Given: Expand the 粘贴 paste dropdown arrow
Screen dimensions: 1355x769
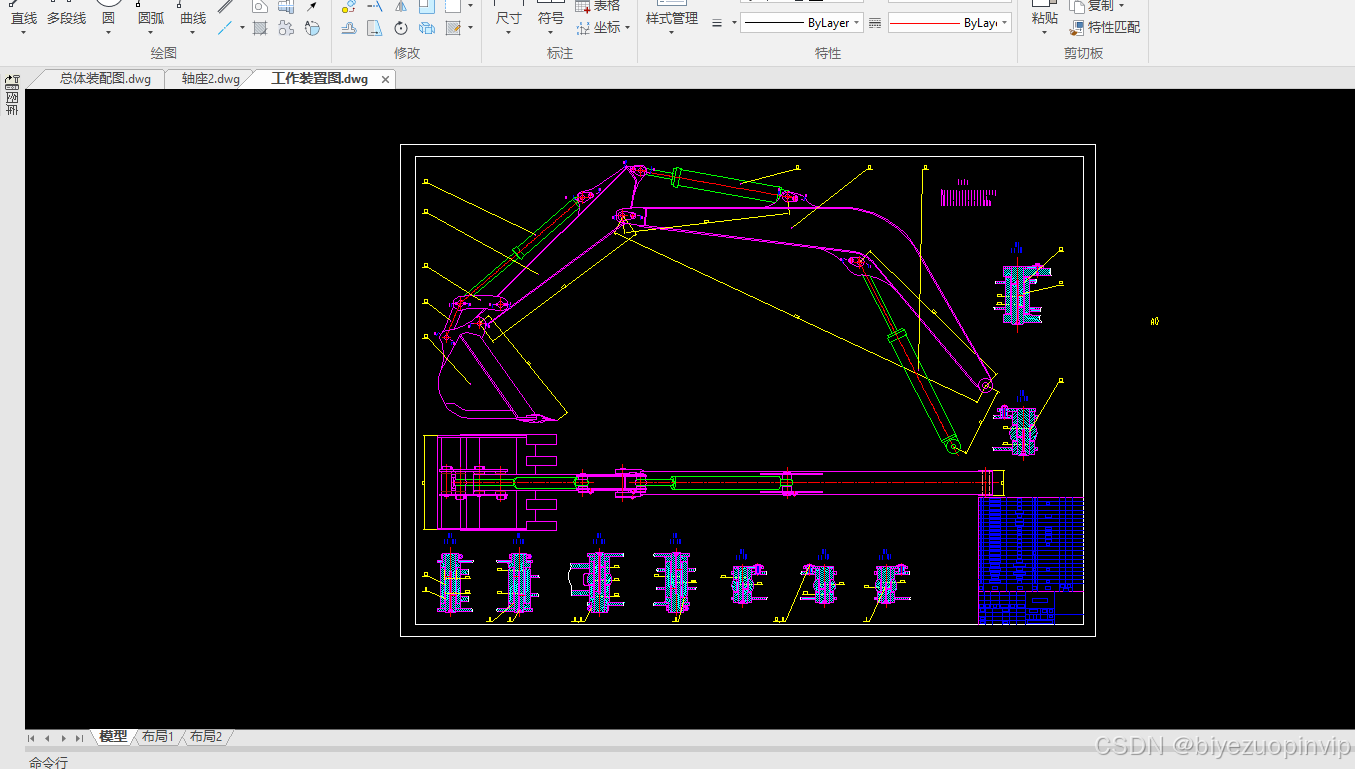Looking at the screenshot, I should (x=1044, y=32).
